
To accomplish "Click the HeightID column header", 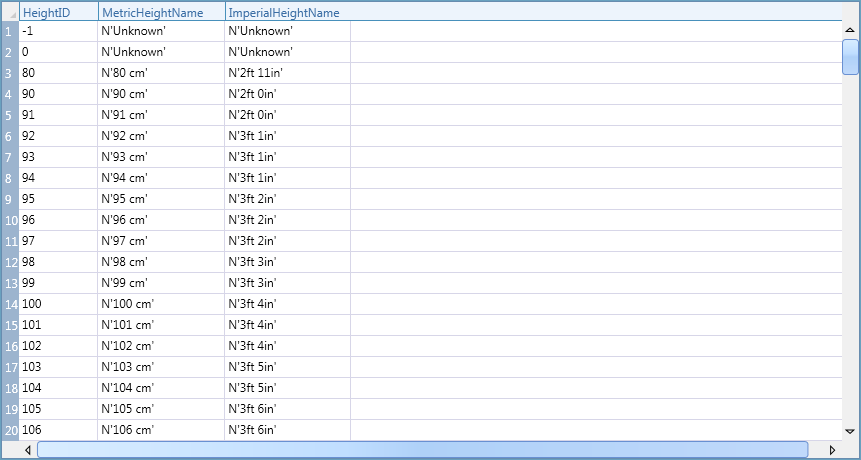I will [x=59, y=12].
